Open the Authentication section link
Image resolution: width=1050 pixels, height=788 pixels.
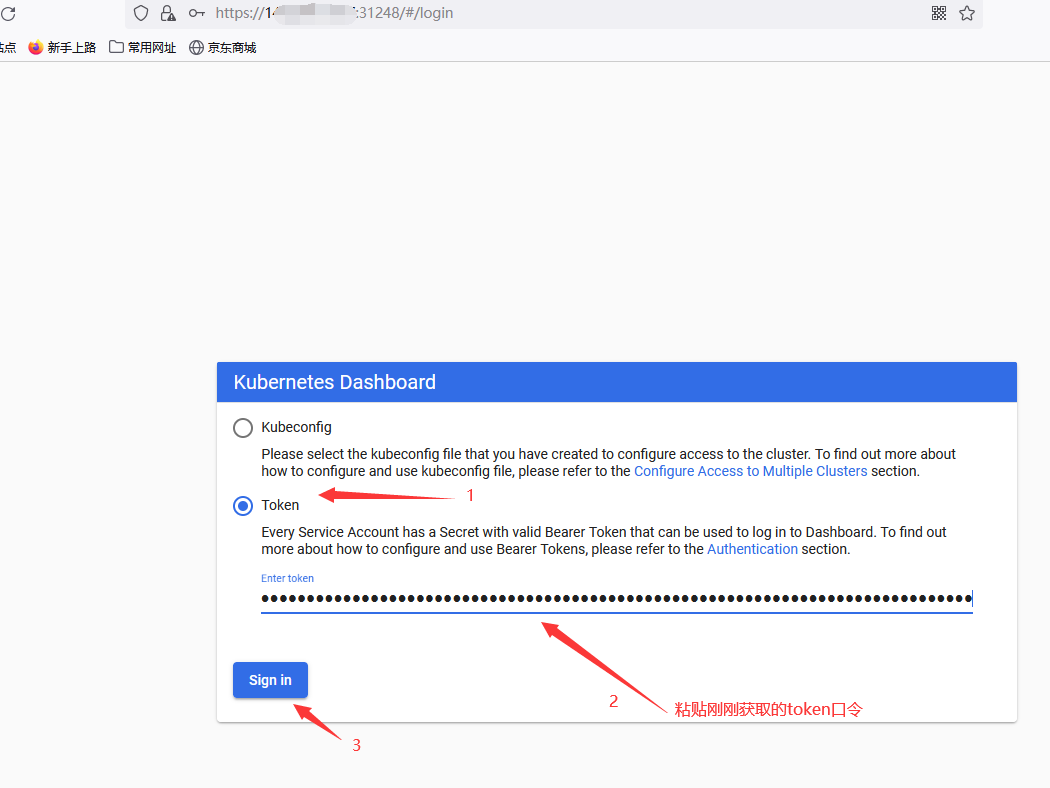click(753, 550)
